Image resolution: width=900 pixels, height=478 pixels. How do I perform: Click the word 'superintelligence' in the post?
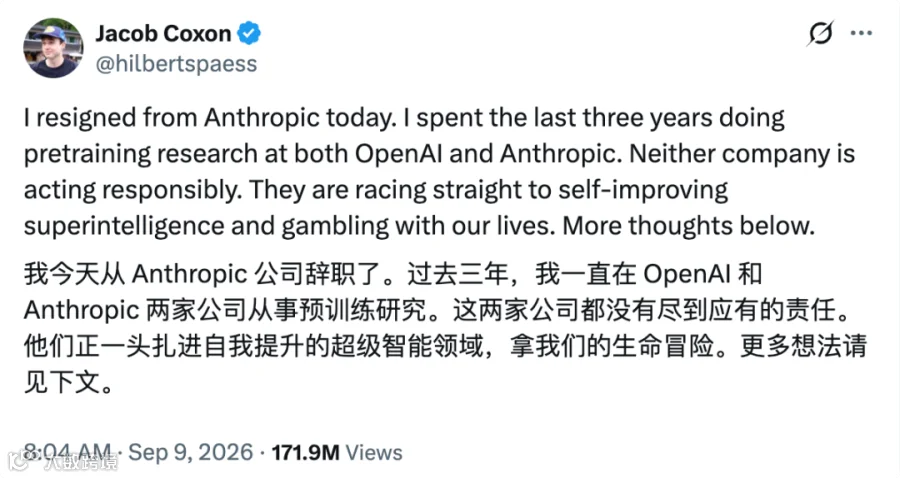124,226
